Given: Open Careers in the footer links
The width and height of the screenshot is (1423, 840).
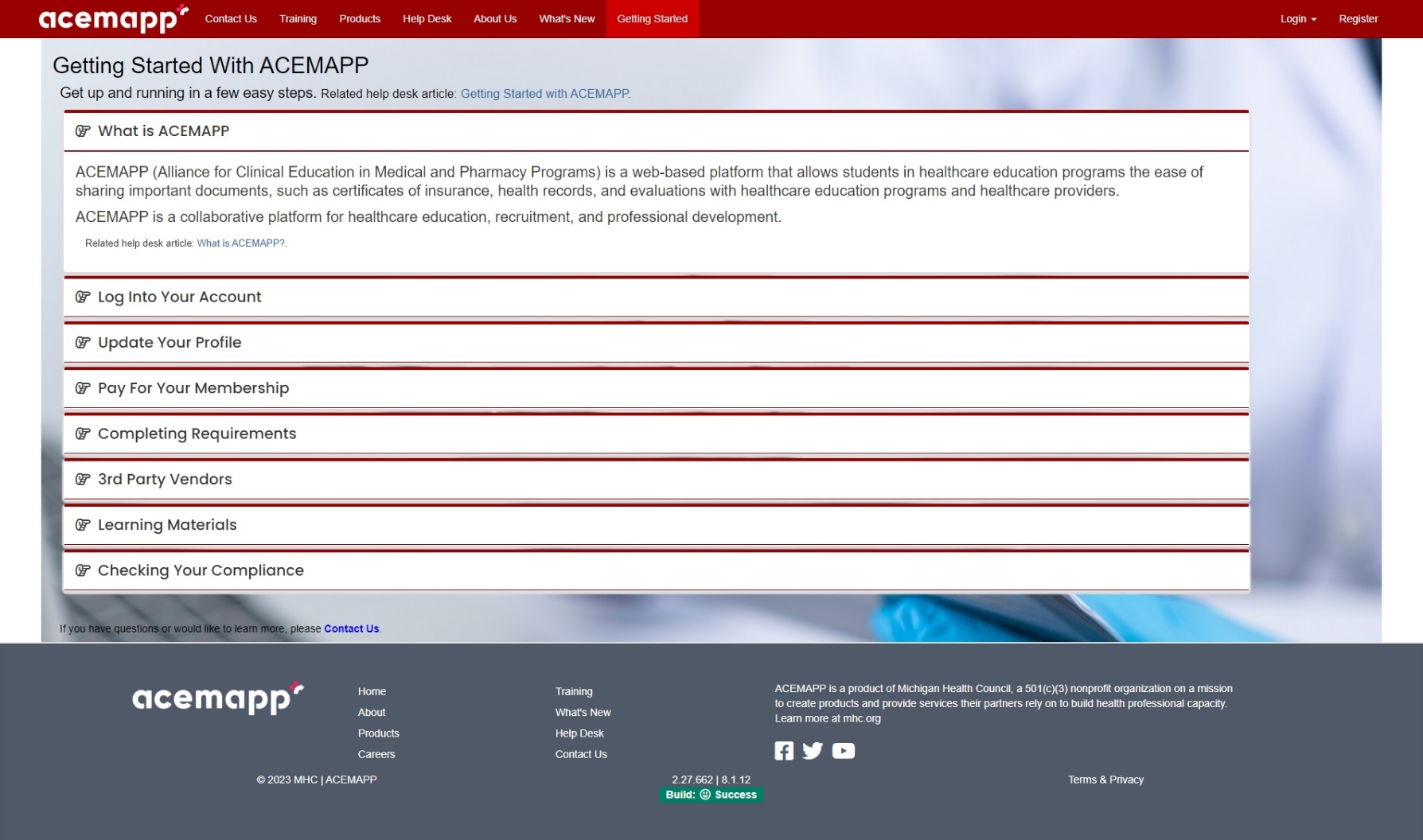Looking at the screenshot, I should point(376,754).
